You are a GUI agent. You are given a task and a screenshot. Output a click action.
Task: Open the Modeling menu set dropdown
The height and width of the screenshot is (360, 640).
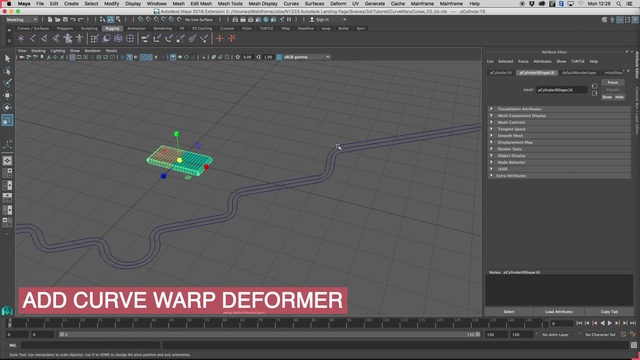(22, 20)
